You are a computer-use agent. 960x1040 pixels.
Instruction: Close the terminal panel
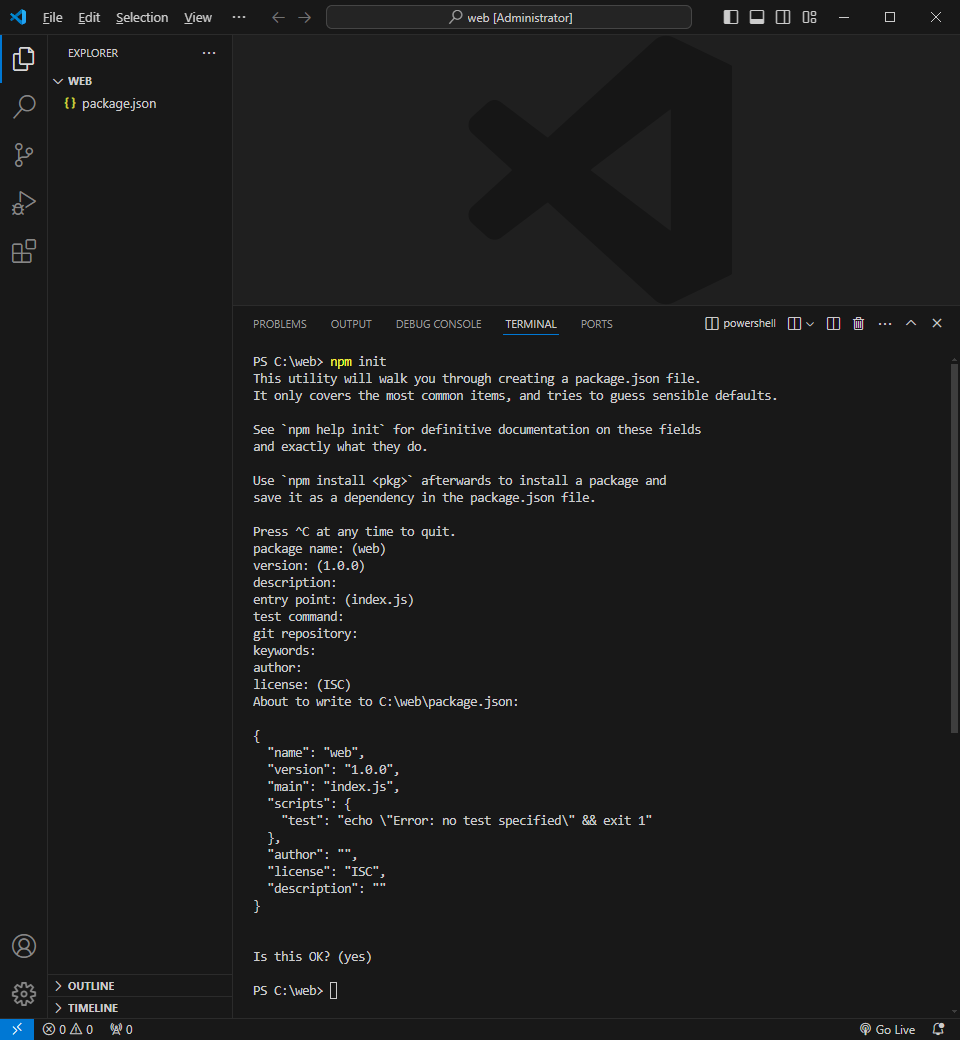937,323
